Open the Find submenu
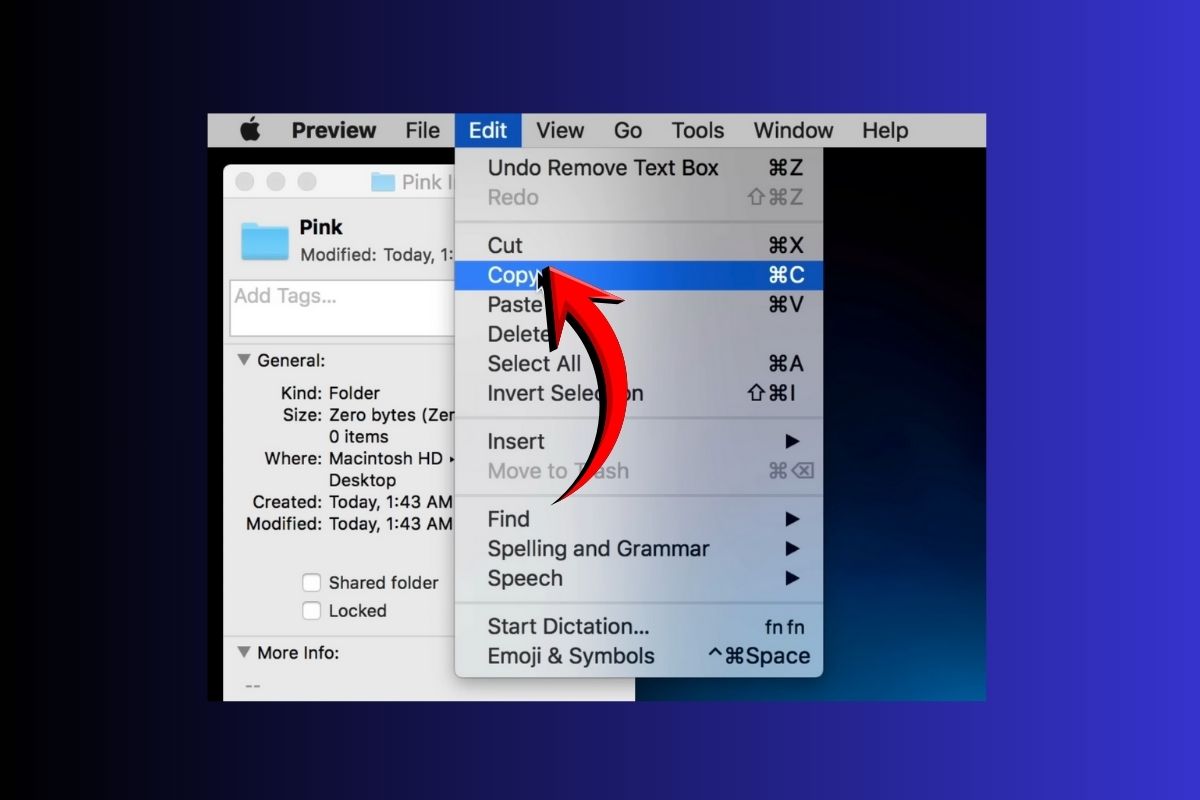1200x800 pixels. 639,519
